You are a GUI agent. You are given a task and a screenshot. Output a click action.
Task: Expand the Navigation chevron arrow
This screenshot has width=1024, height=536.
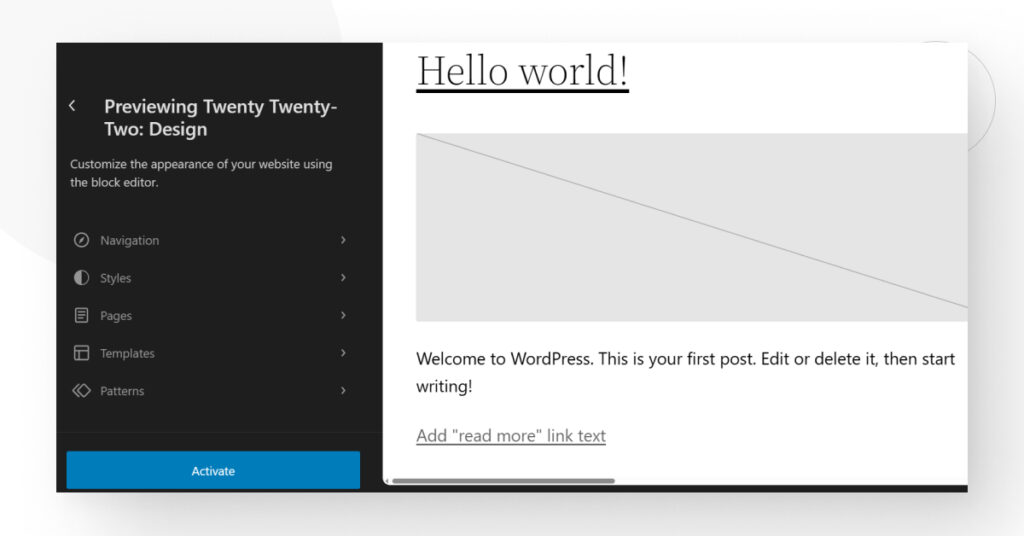point(343,240)
